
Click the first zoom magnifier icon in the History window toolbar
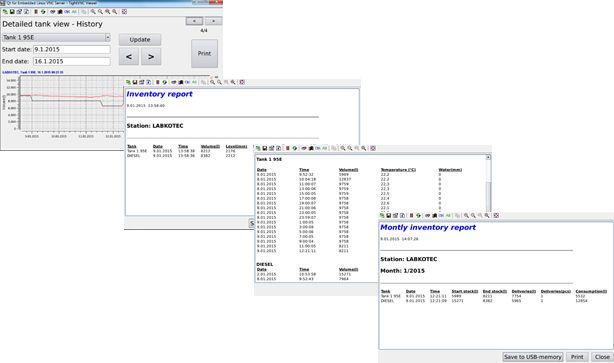tap(93, 12)
